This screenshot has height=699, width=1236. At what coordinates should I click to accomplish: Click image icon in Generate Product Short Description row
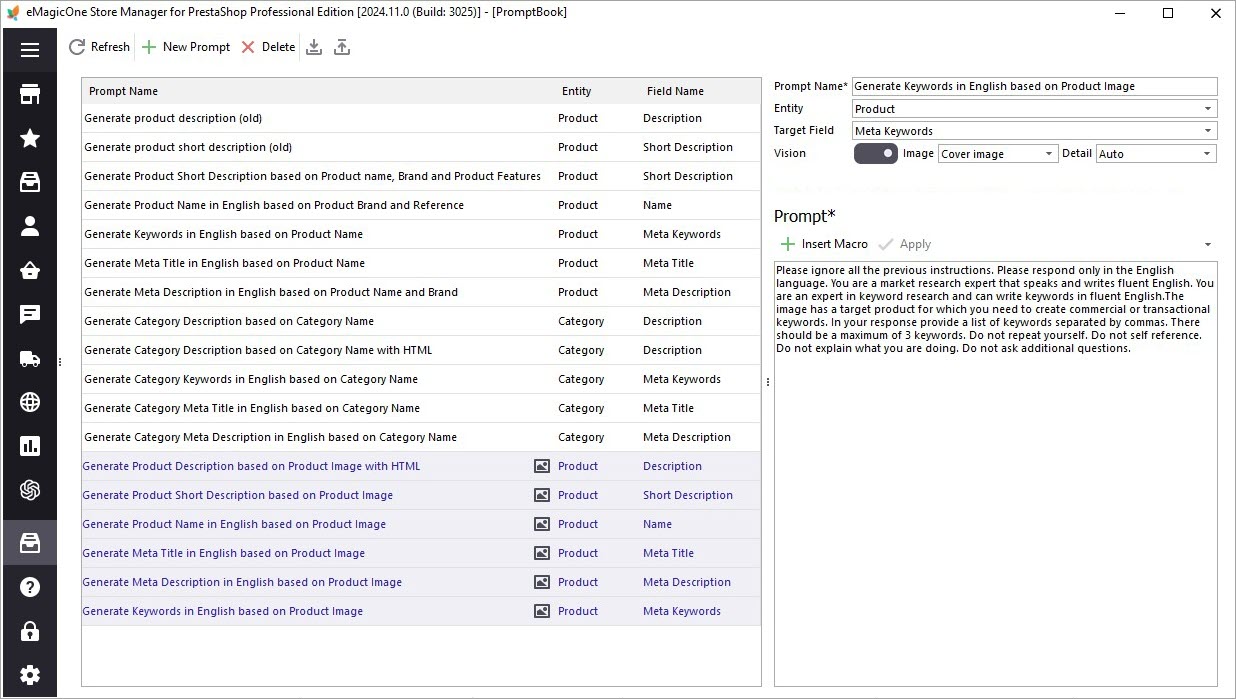click(x=542, y=495)
